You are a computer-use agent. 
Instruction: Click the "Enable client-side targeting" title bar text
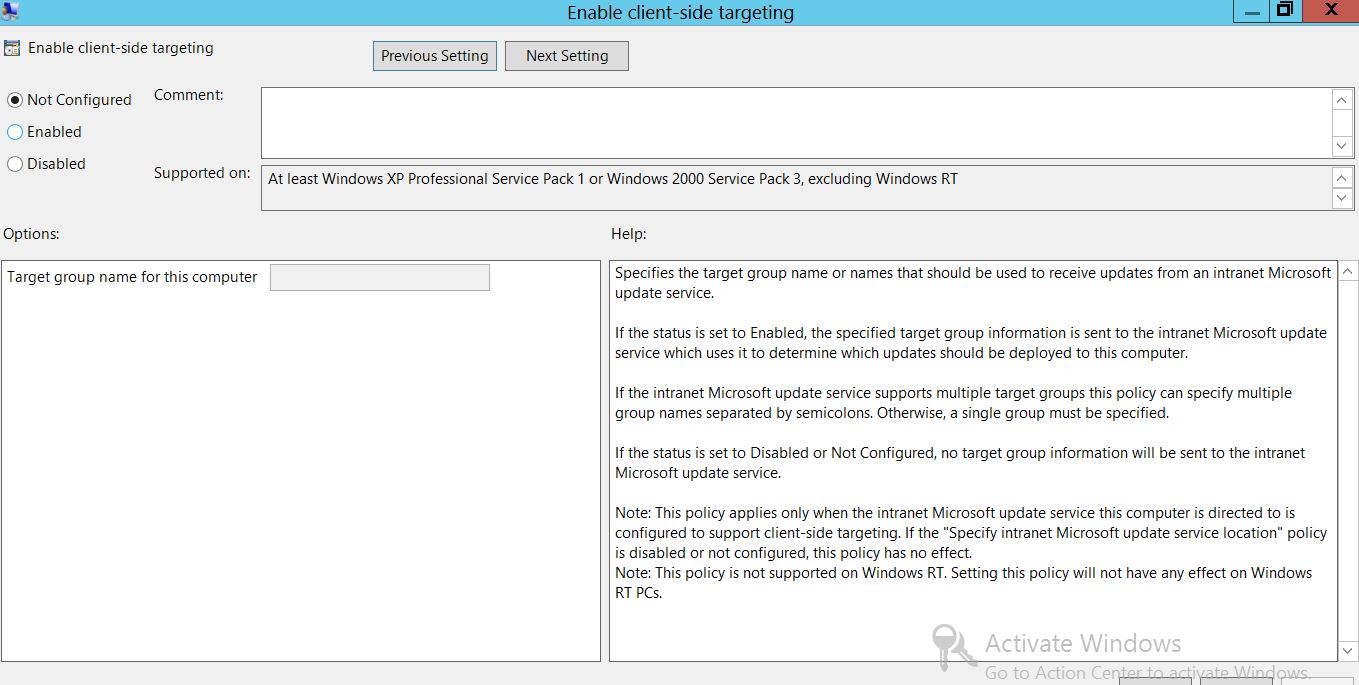[680, 12]
